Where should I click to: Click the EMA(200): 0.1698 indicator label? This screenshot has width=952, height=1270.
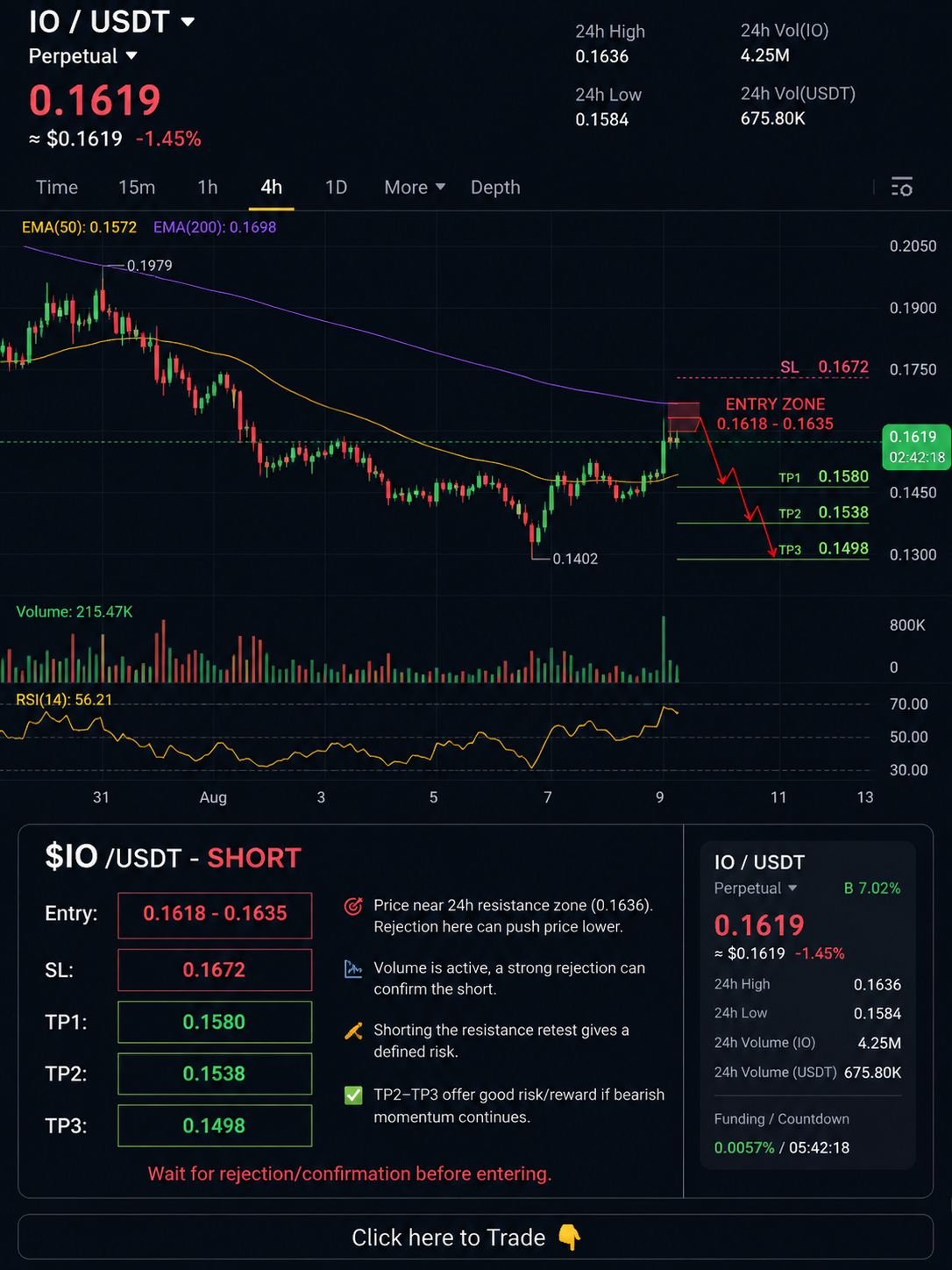(215, 227)
